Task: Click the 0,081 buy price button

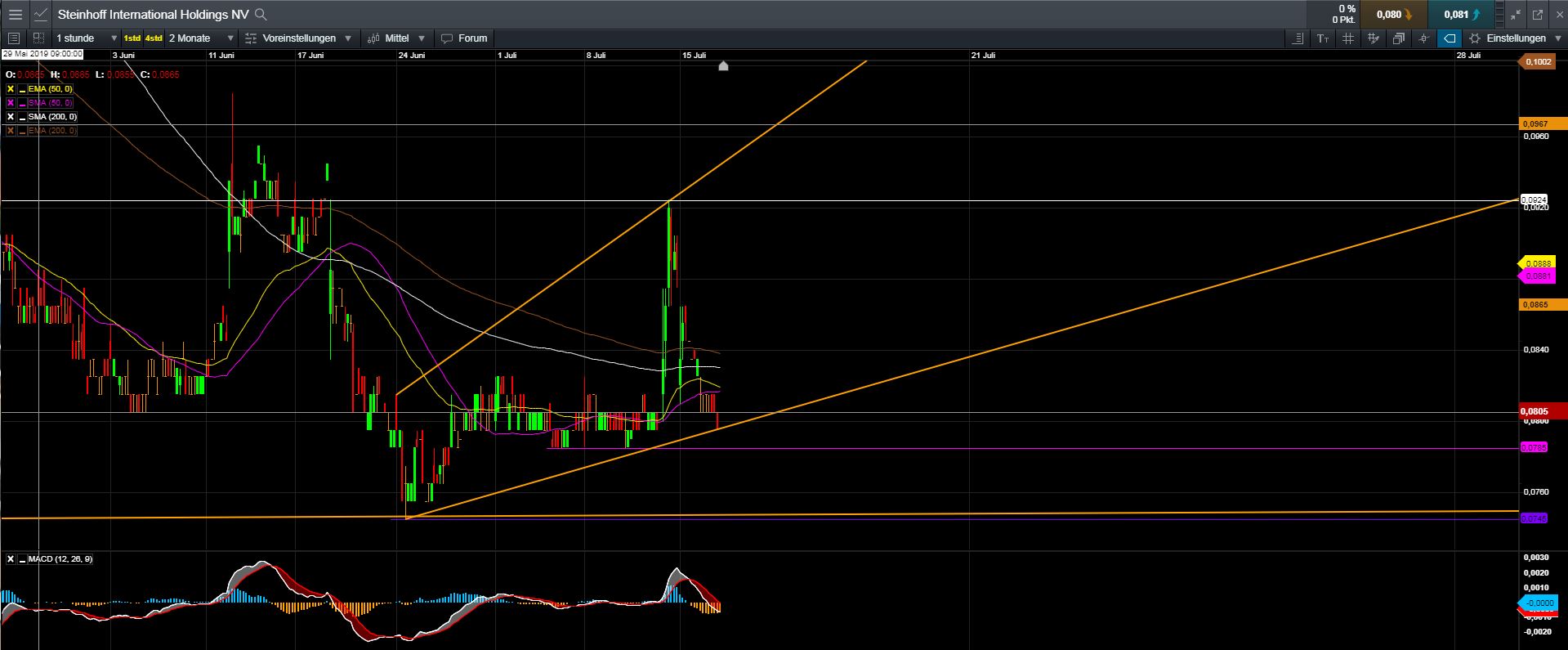Action: point(1461,14)
